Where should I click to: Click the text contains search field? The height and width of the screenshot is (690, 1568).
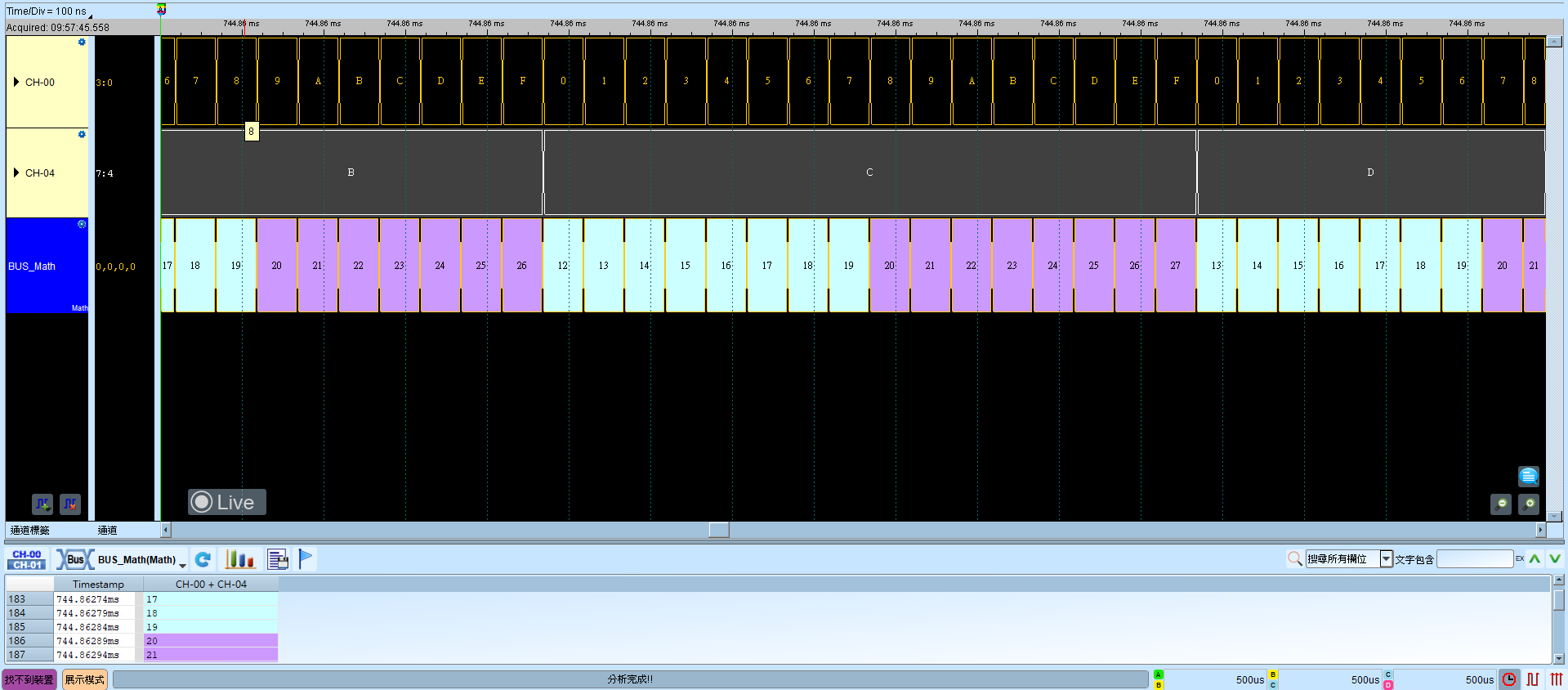[x=1475, y=559]
